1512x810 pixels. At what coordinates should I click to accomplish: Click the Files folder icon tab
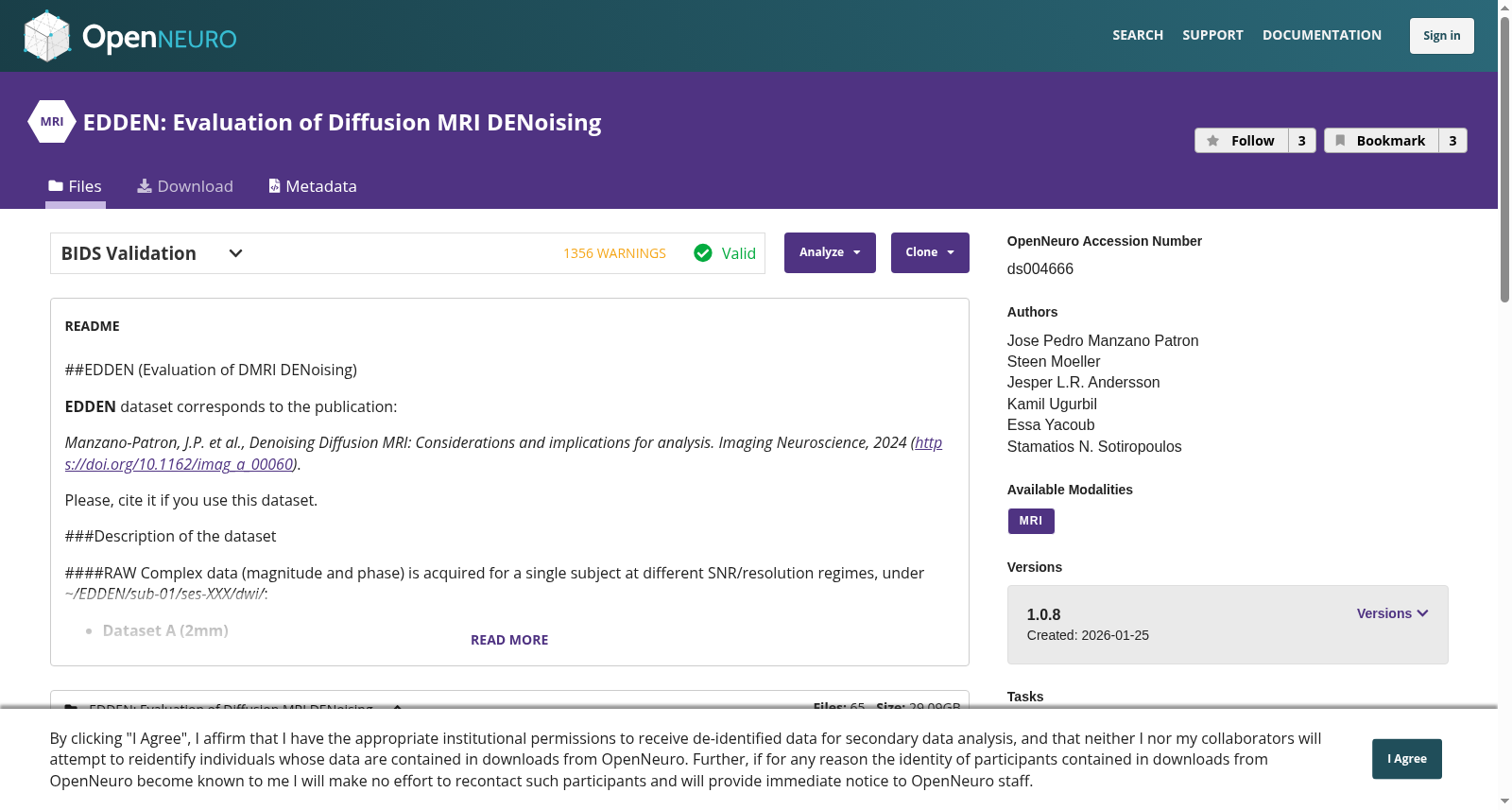point(56,186)
